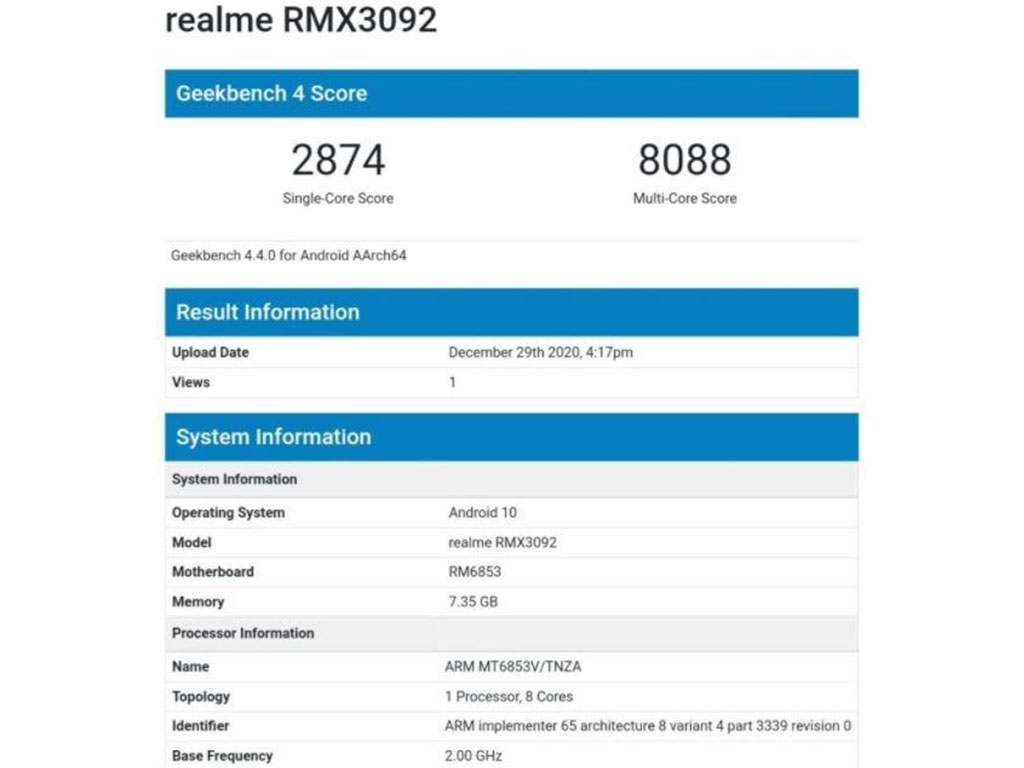
Task: Click the Base Frequency label
Action: click(x=222, y=756)
